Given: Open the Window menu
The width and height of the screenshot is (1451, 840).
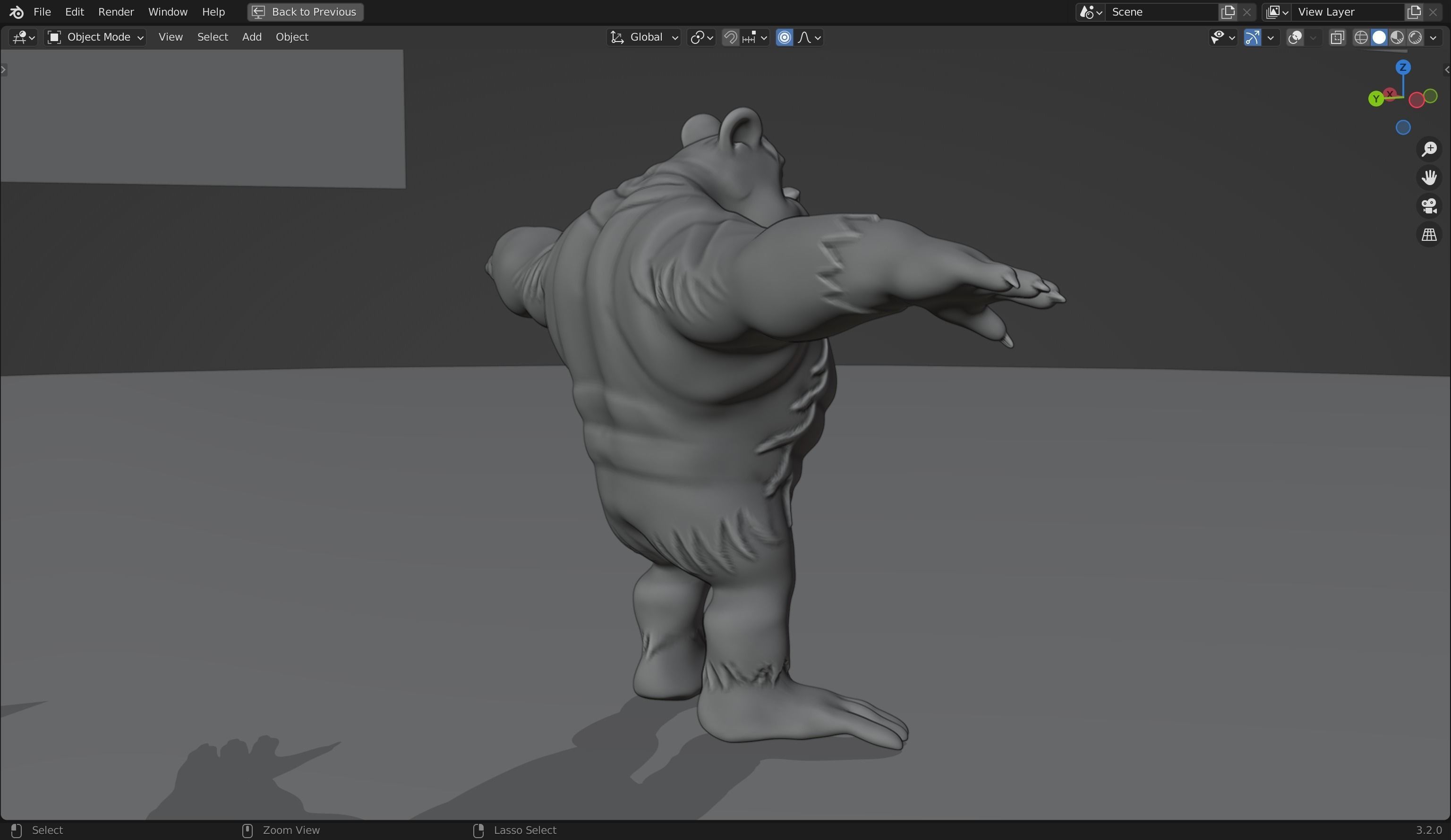Looking at the screenshot, I should pos(168,12).
